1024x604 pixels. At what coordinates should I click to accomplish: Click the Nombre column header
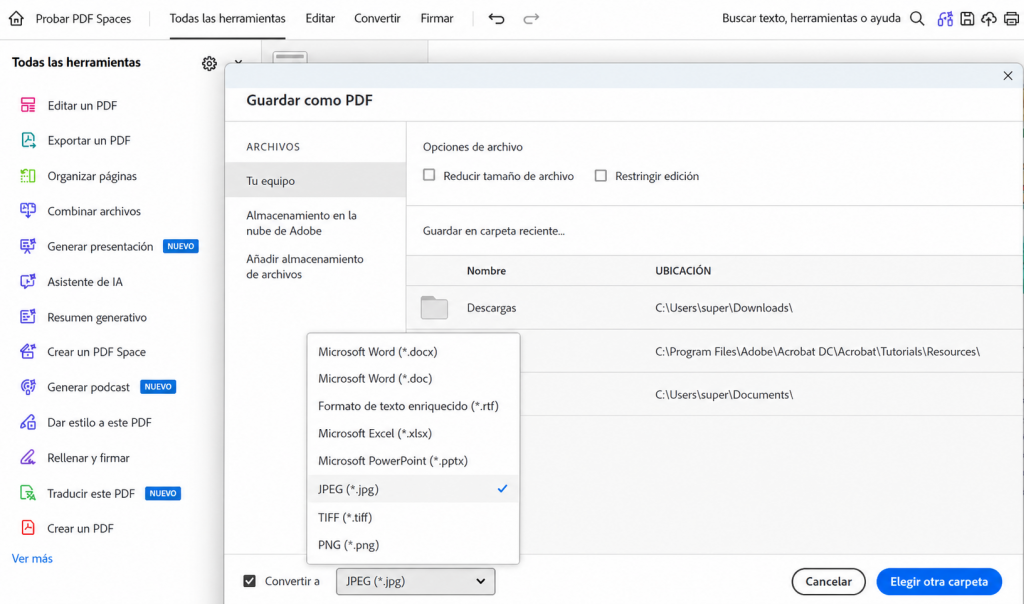tap(486, 270)
